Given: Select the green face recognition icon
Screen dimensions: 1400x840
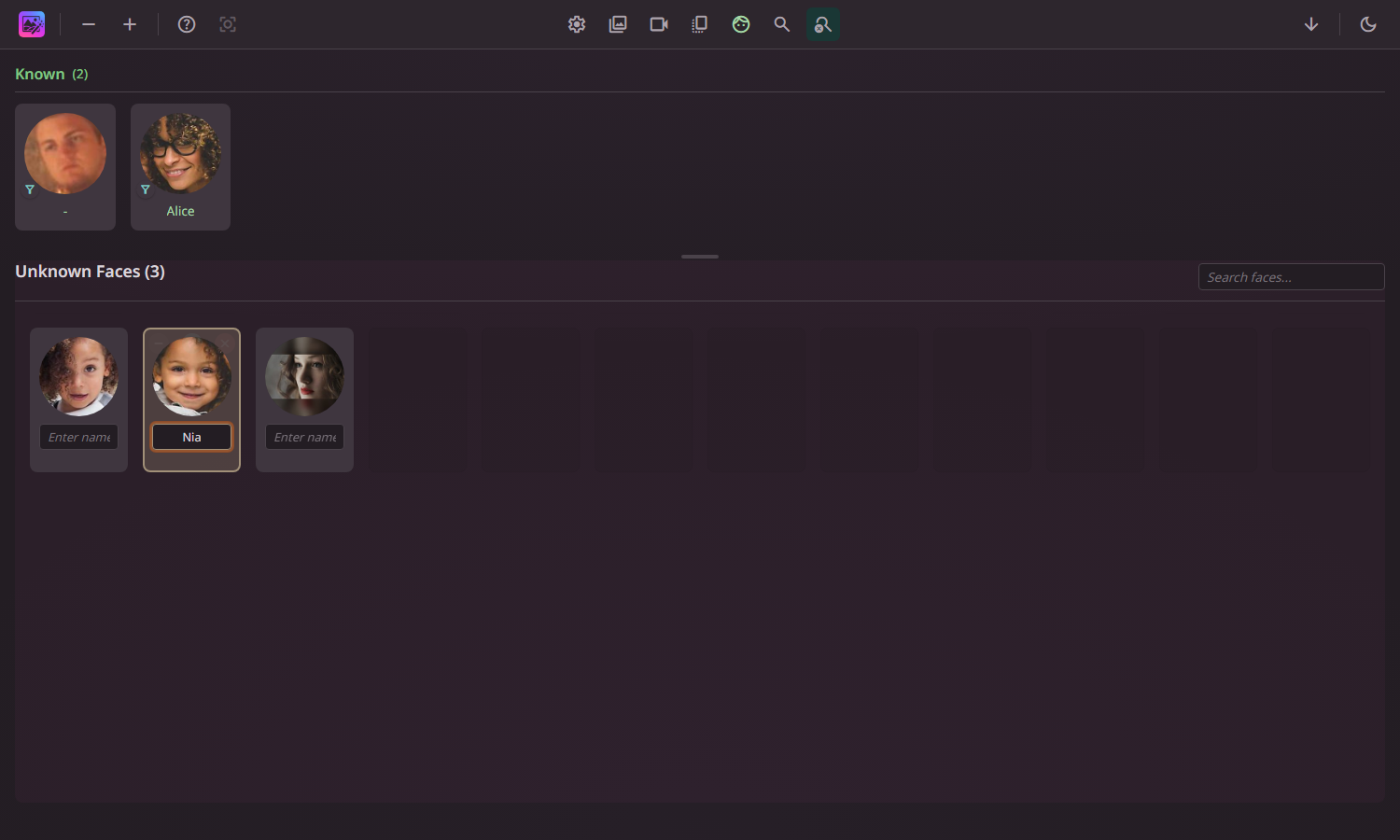Looking at the screenshot, I should 740,24.
